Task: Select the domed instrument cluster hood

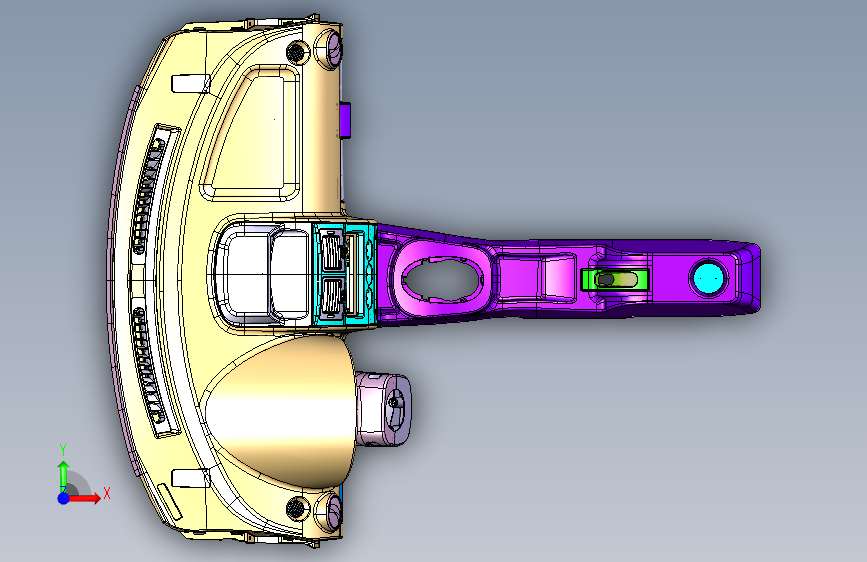Action: point(280,413)
